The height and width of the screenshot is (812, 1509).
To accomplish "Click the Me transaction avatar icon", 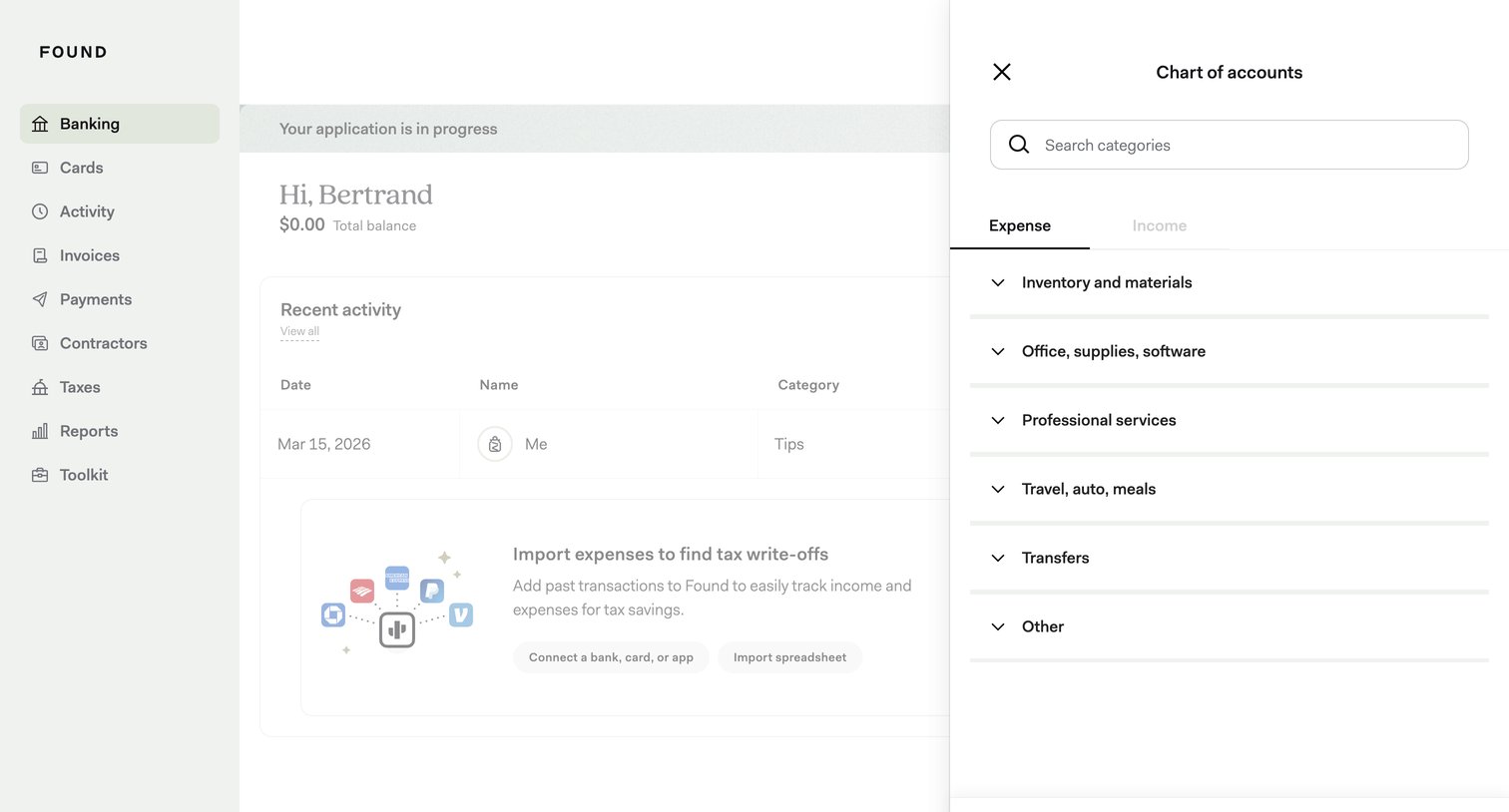I will [495, 444].
